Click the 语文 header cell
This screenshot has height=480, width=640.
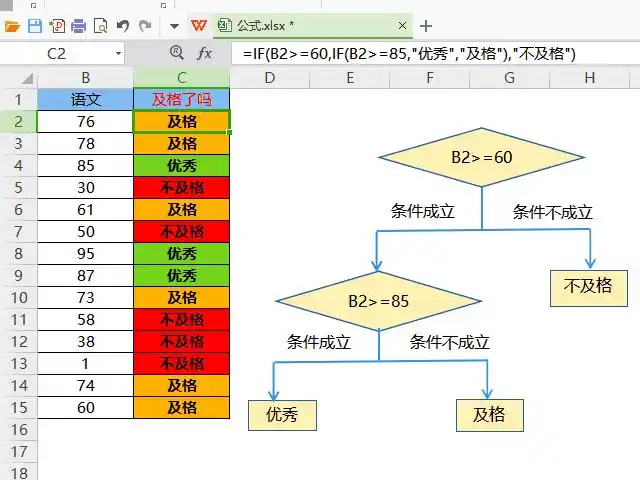tap(85, 99)
